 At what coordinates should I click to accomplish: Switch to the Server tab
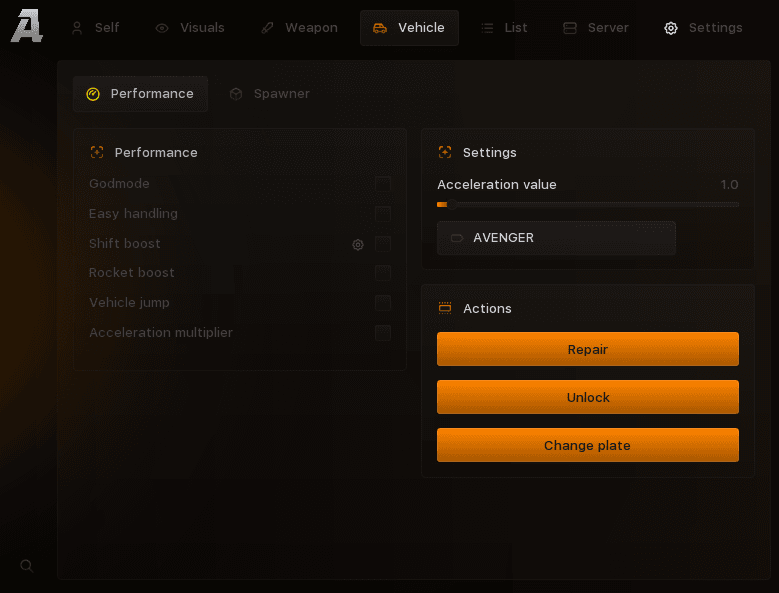click(596, 28)
